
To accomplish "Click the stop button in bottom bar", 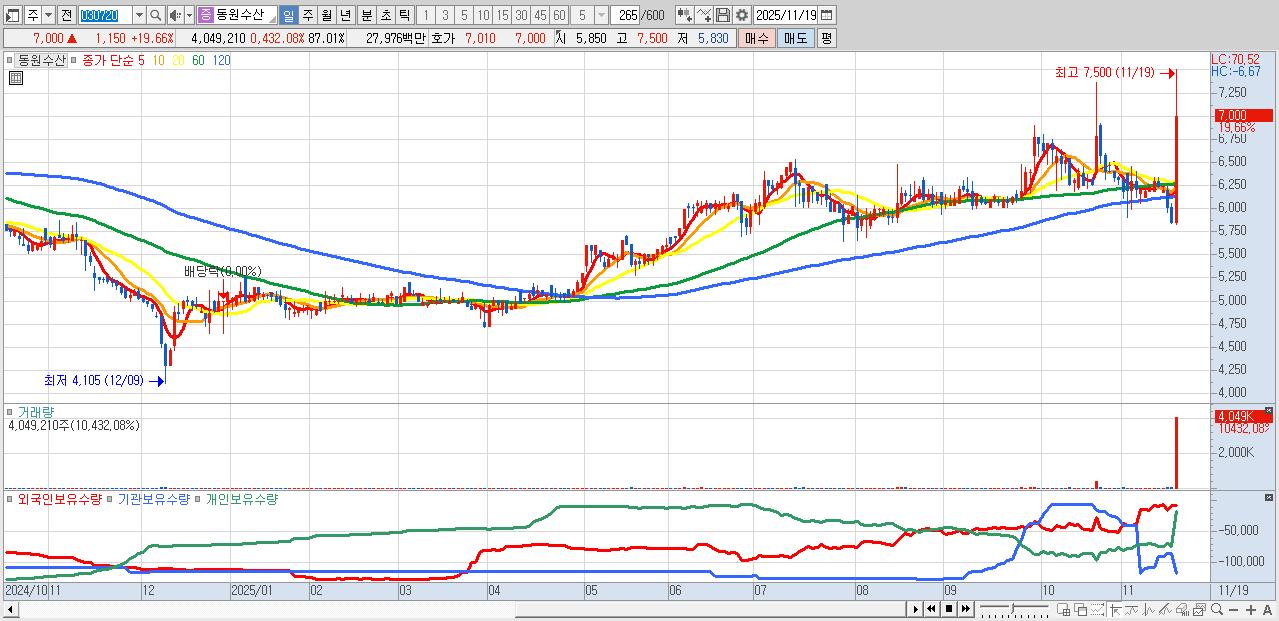I will (949, 609).
